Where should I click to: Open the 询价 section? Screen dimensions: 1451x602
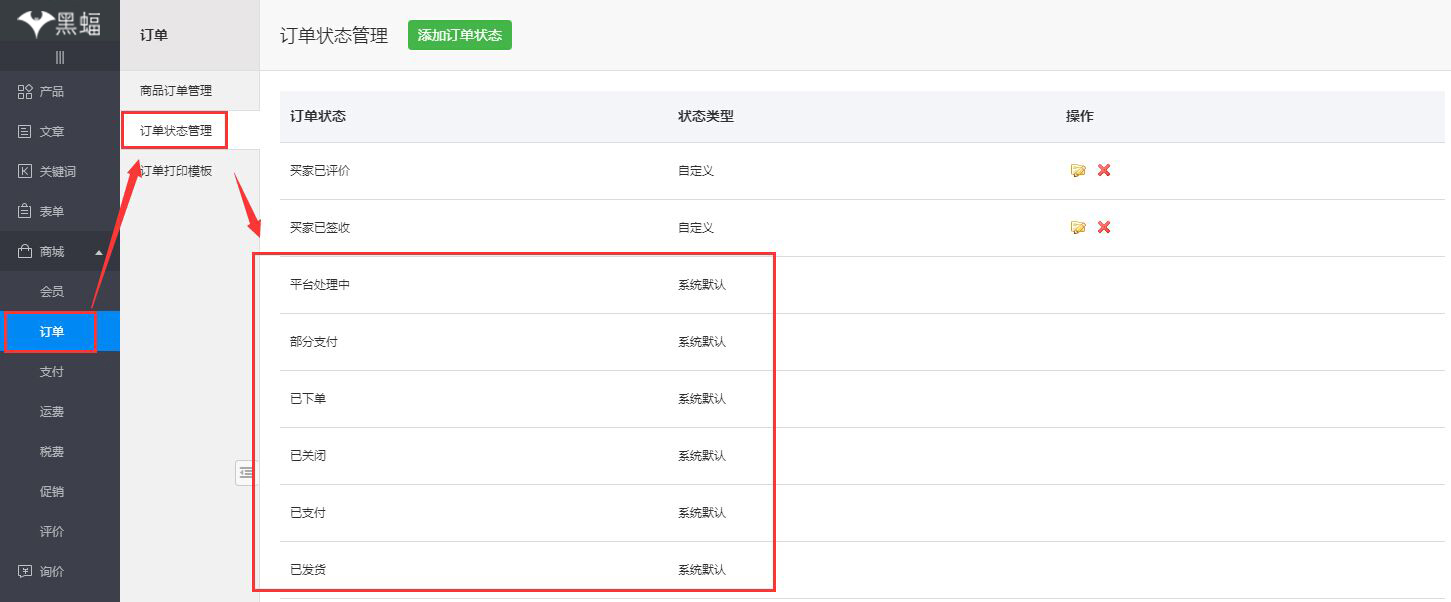coord(51,572)
